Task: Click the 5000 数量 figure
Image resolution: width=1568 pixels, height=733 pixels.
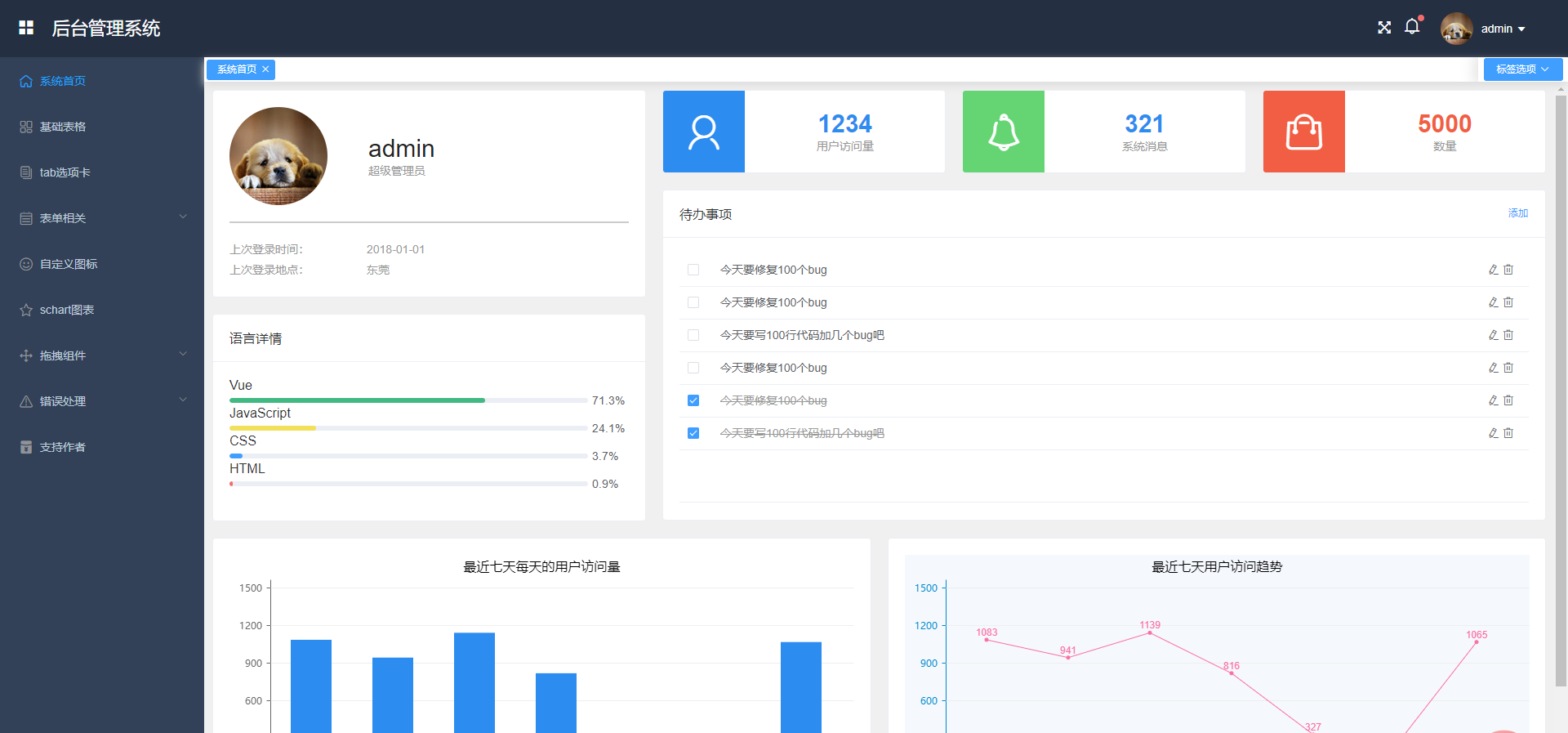Action: (x=1445, y=123)
